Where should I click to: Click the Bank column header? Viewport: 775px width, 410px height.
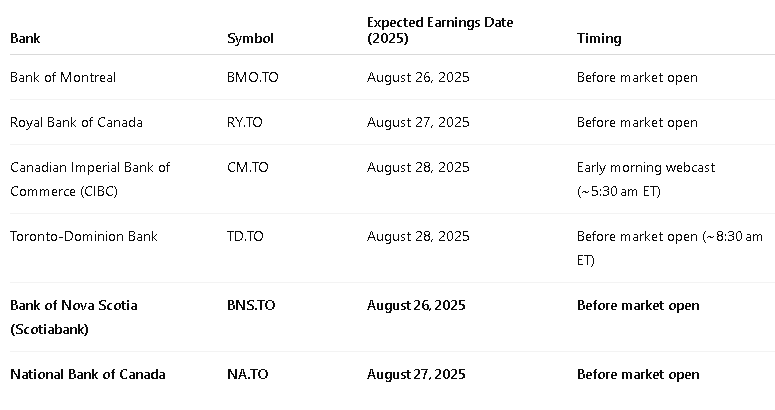[x=25, y=38]
